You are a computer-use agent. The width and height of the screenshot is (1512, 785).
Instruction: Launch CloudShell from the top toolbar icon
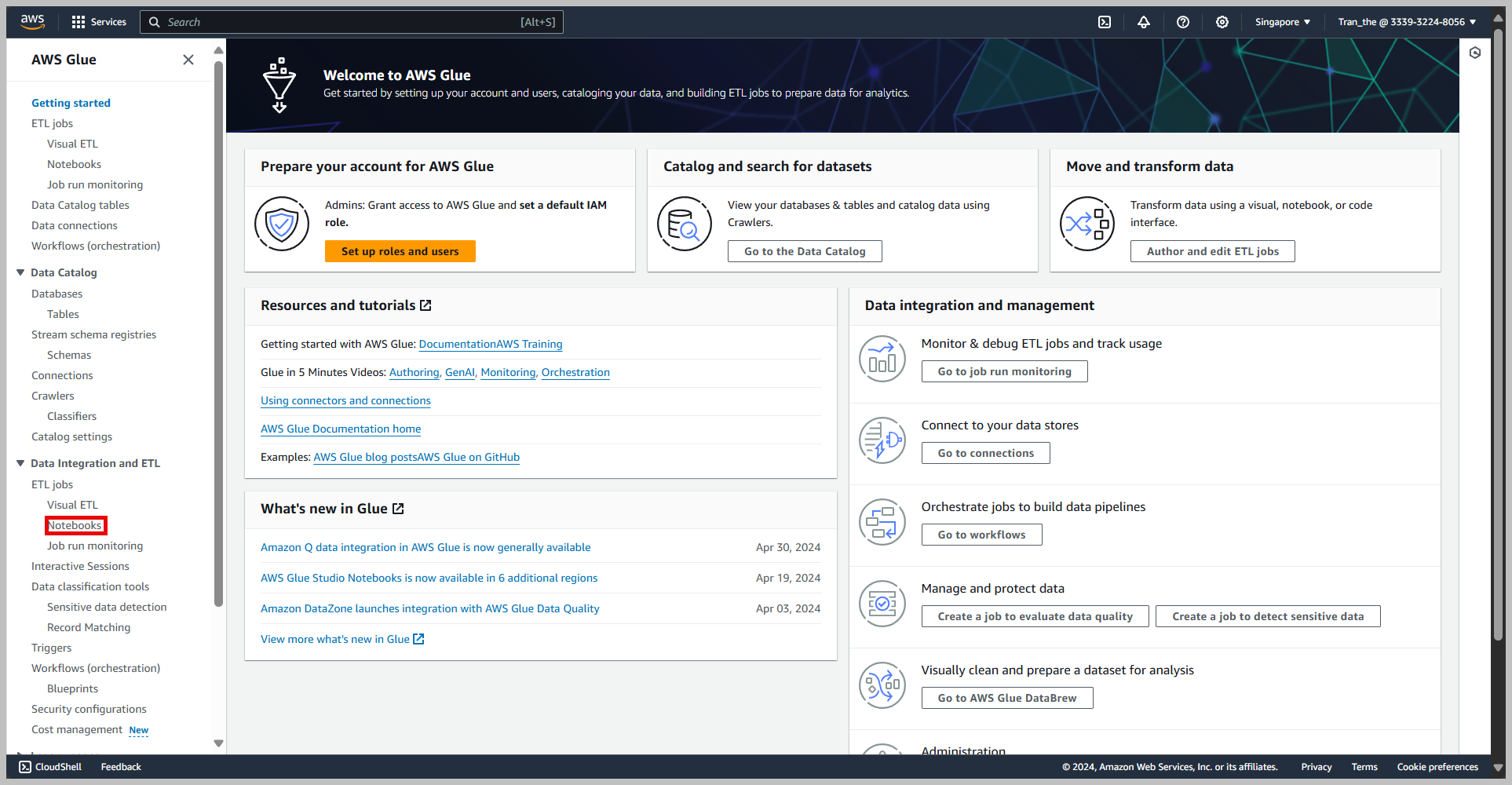point(1104,21)
